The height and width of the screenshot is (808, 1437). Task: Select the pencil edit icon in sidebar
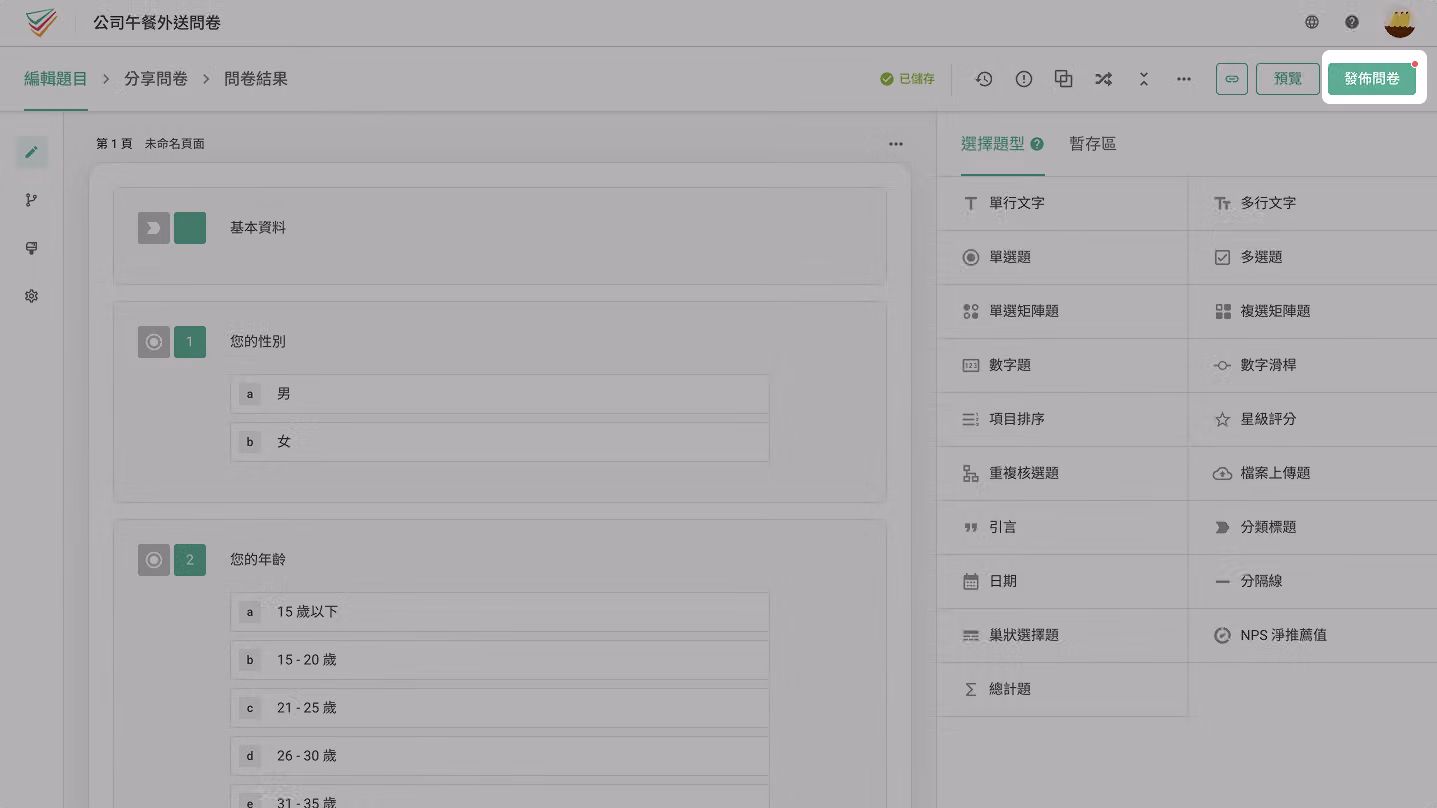click(32, 152)
